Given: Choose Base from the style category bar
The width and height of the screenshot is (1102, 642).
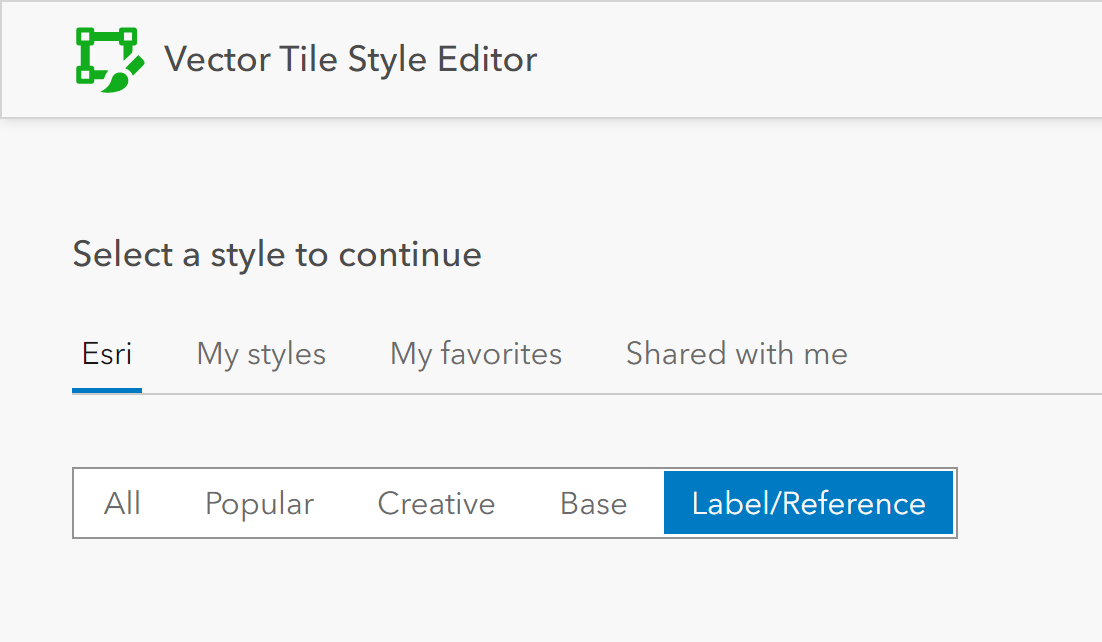Looking at the screenshot, I should [x=593, y=503].
